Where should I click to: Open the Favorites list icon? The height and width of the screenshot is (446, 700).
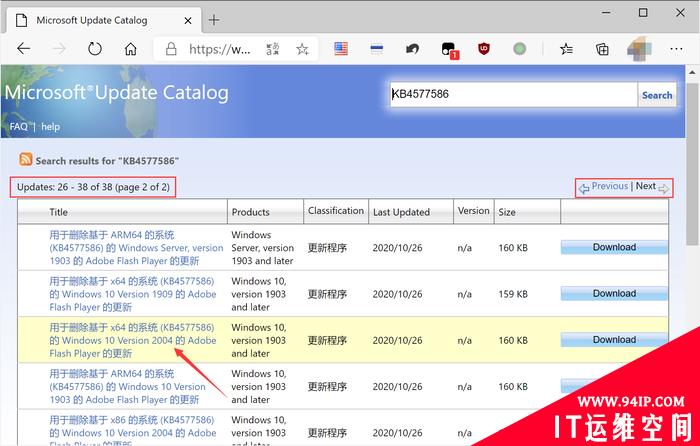click(567, 49)
